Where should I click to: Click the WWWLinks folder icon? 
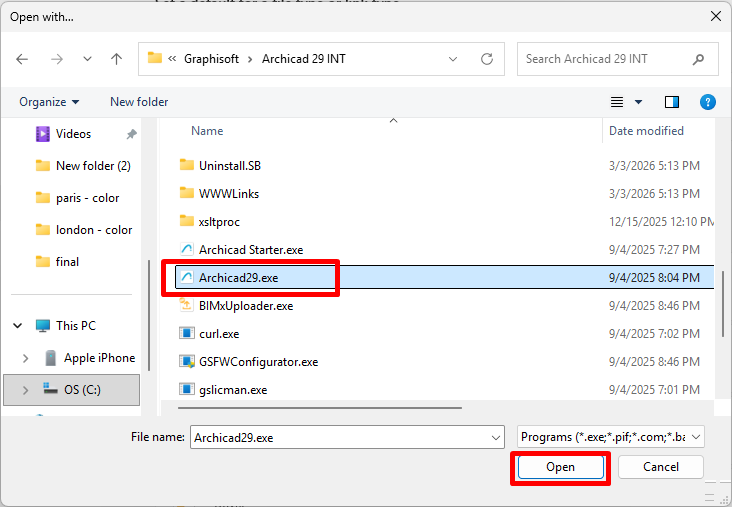[187, 193]
